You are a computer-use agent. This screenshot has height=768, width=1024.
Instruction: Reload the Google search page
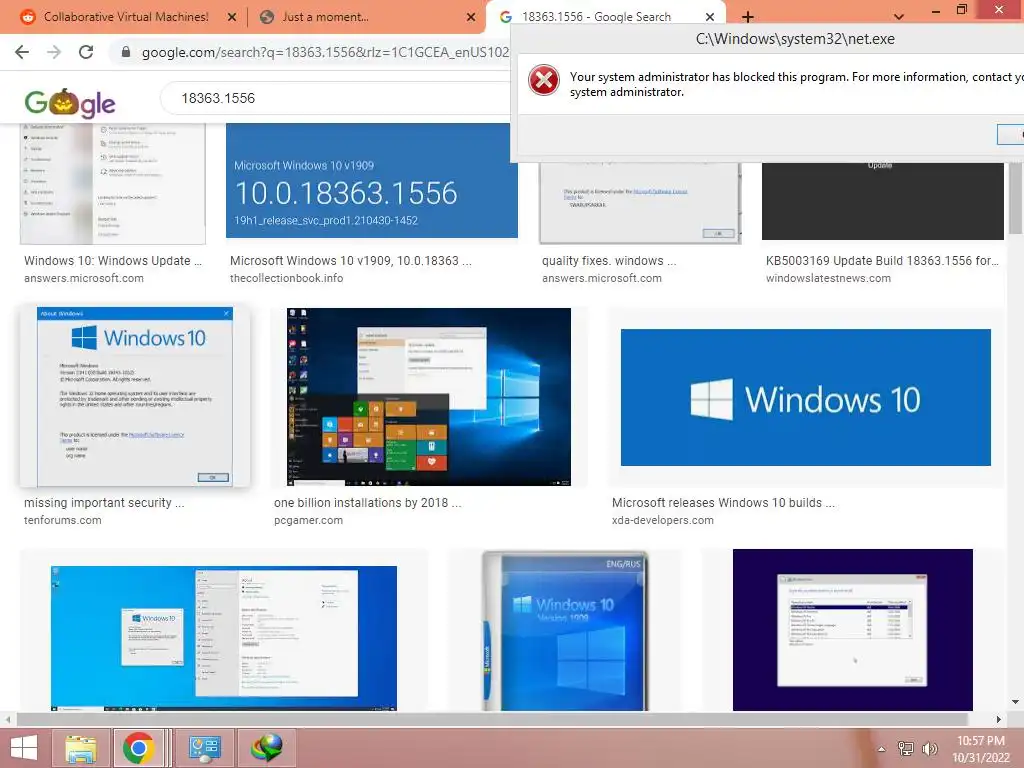click(86, 52)
